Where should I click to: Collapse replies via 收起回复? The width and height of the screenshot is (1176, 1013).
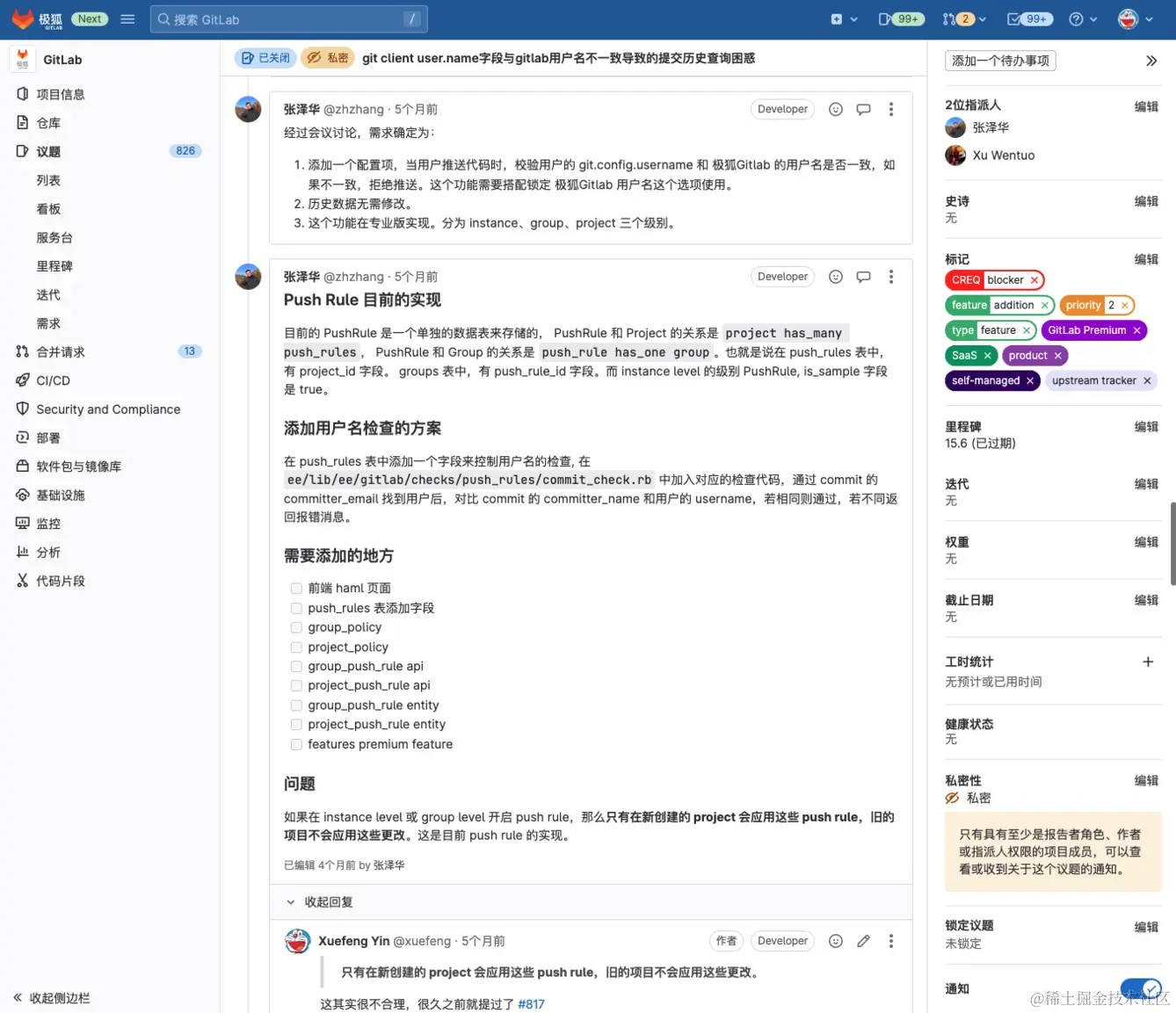click(320, 902)
